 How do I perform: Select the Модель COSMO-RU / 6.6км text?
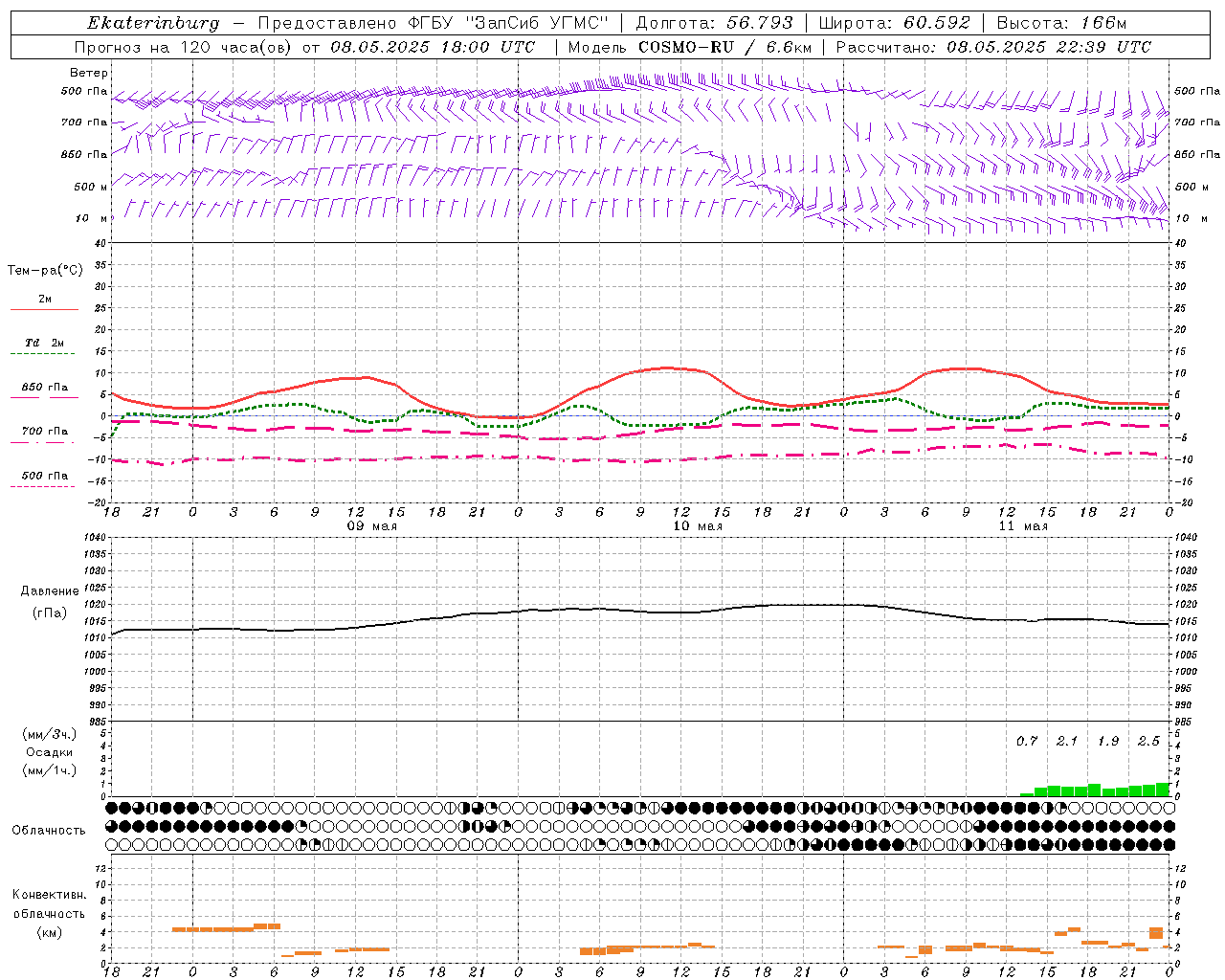689,47
